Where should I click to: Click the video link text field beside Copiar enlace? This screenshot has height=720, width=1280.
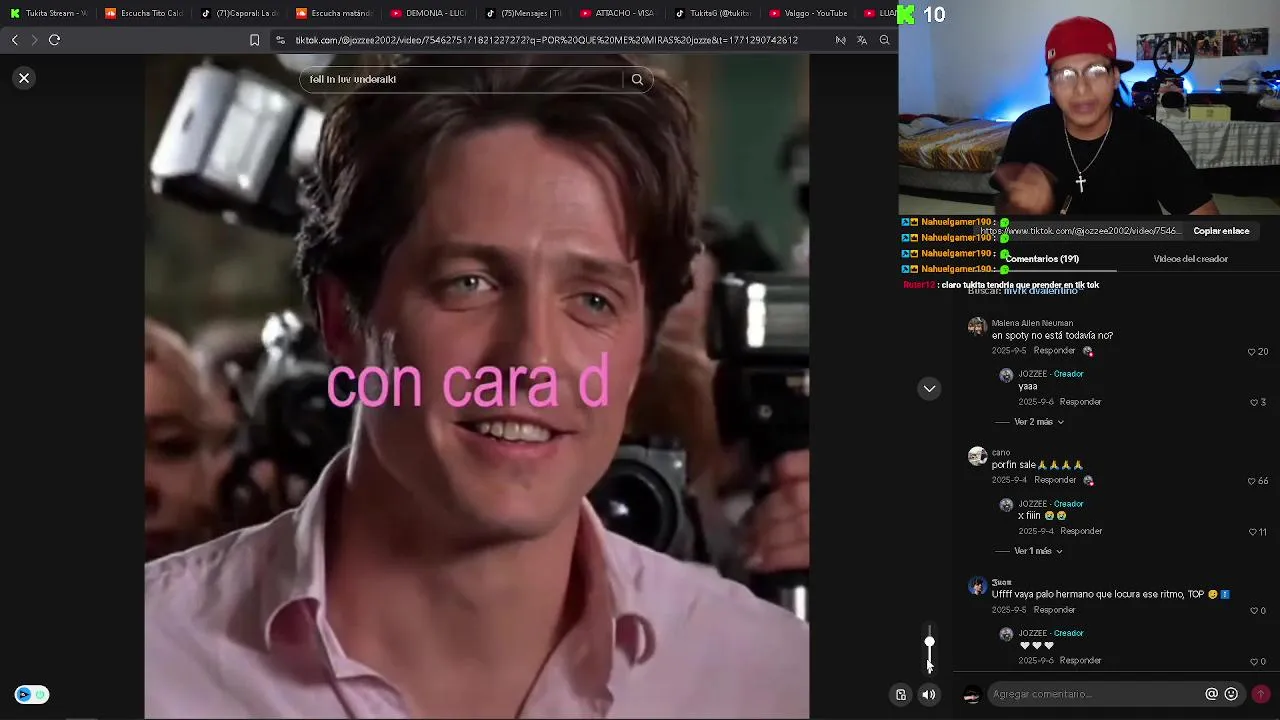tap(1080, 231)
